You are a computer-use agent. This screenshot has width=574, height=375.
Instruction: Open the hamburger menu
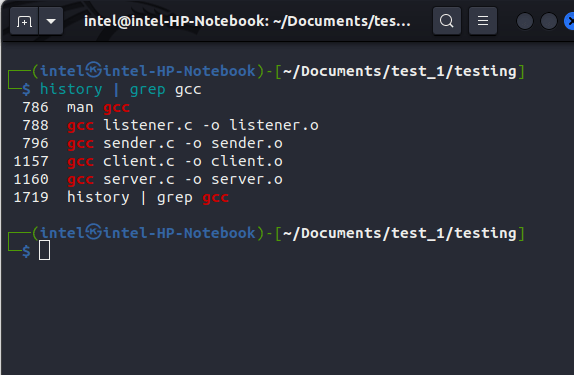point(483,21)
